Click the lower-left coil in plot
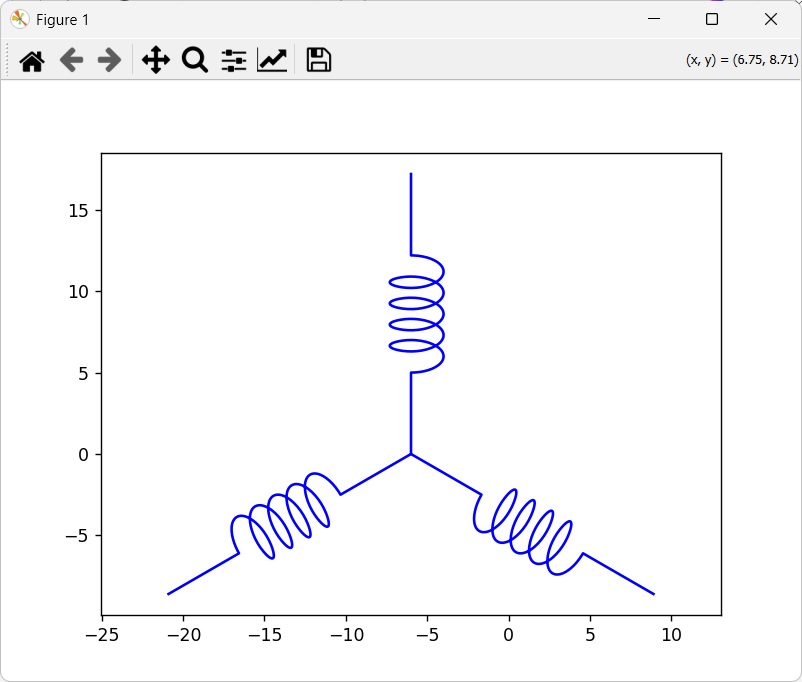 pos(285,516)
